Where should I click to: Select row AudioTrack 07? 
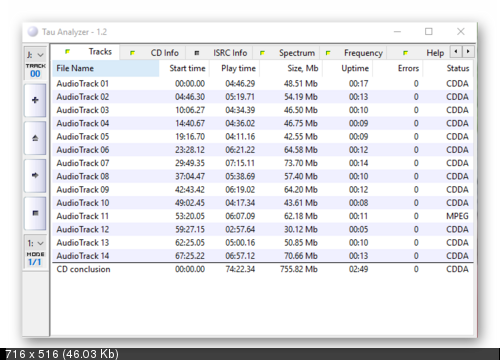tap(263, 163)
